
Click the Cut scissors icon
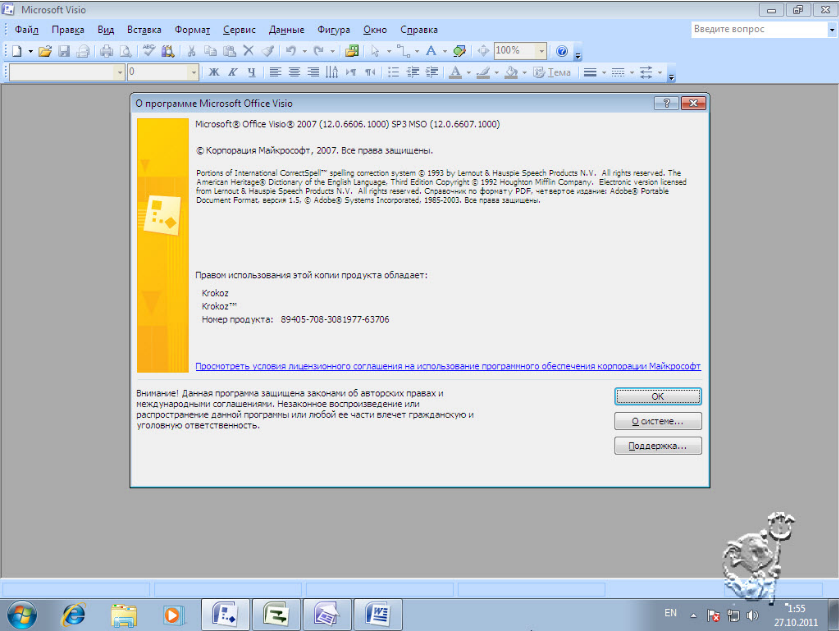(190, 51)
